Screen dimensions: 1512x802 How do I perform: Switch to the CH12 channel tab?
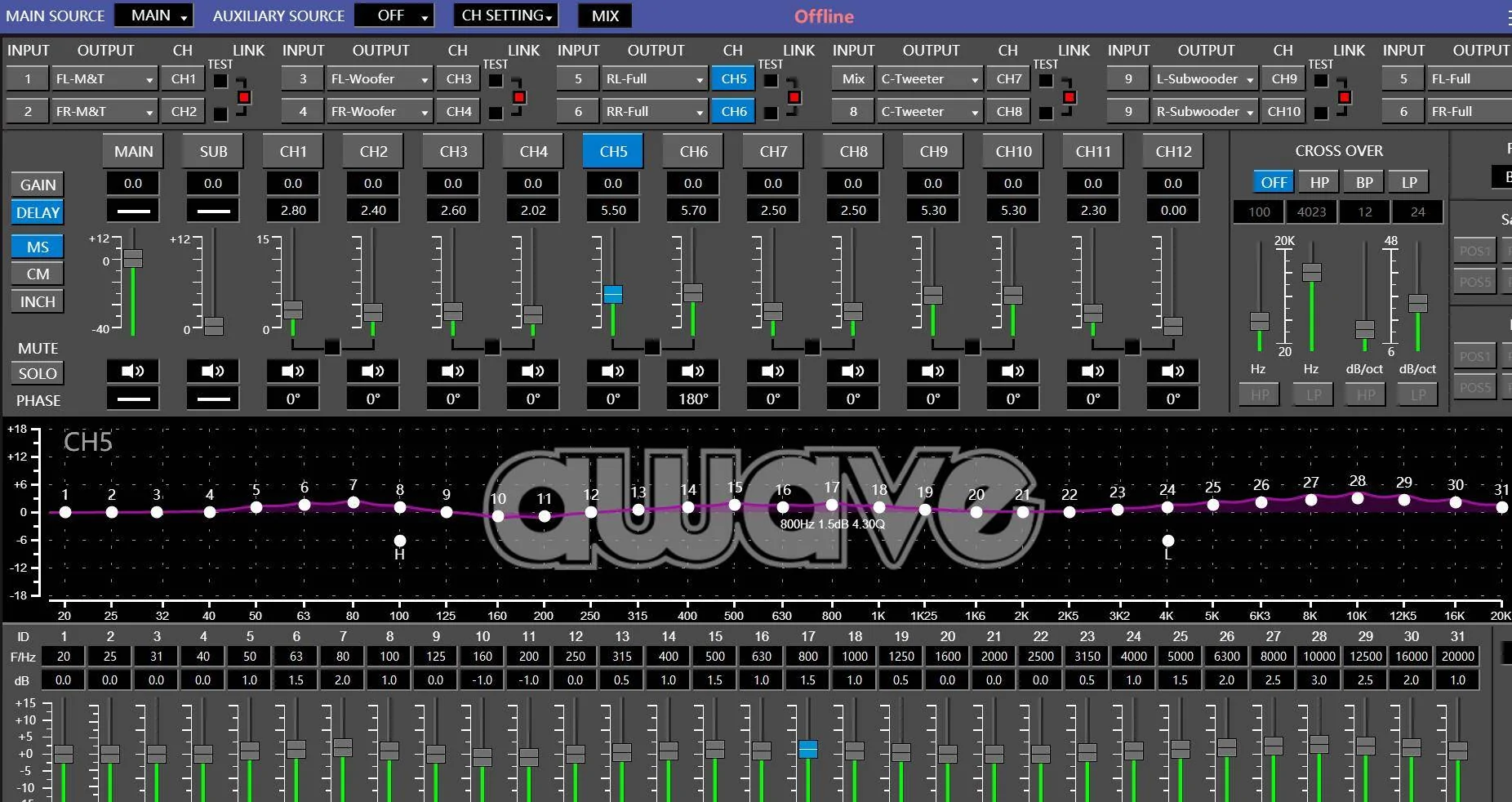pyautogui.click(x=1173, y=151)
